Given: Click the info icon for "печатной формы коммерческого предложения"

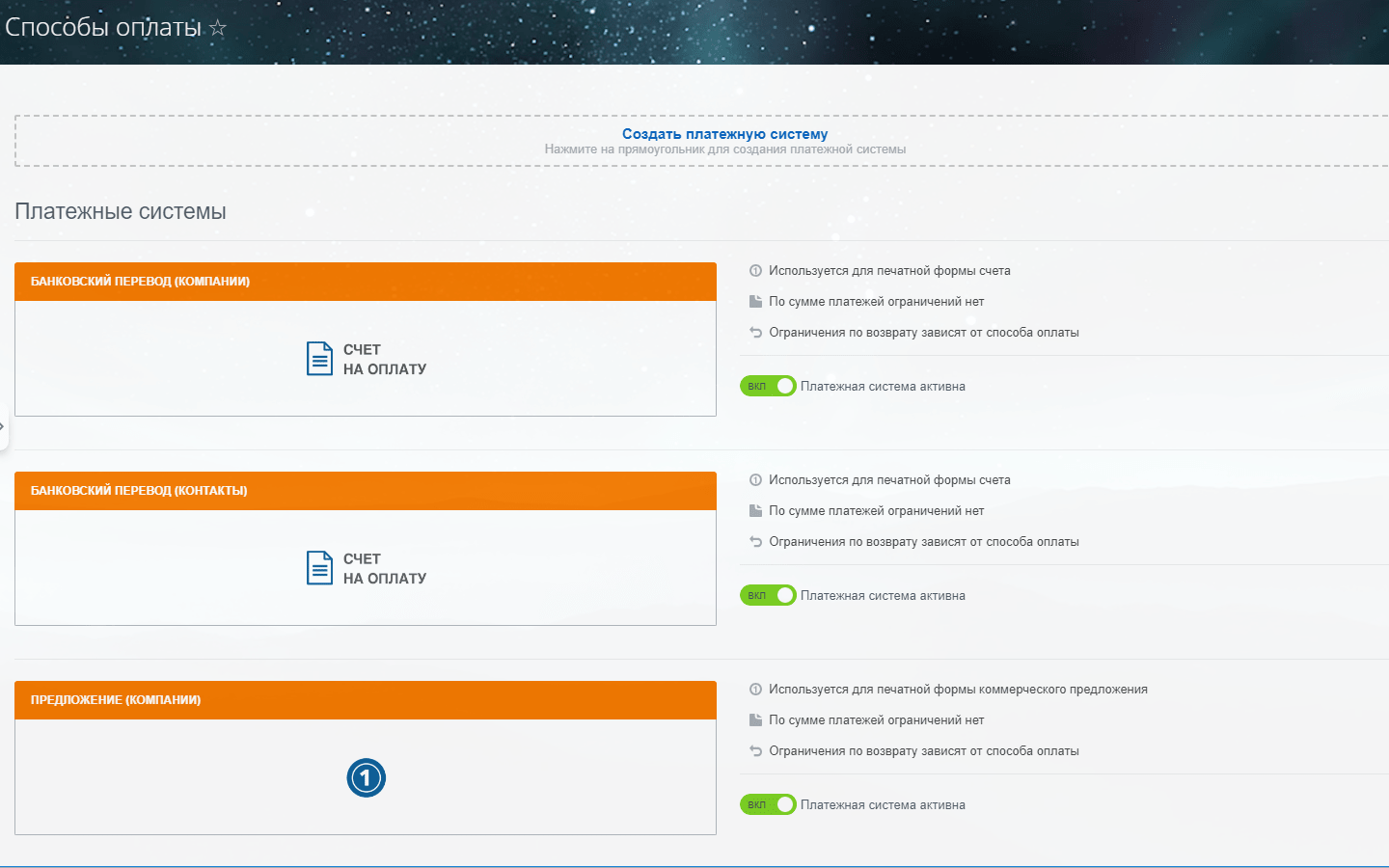Looking at the screenshot, I should pos(754,689).
